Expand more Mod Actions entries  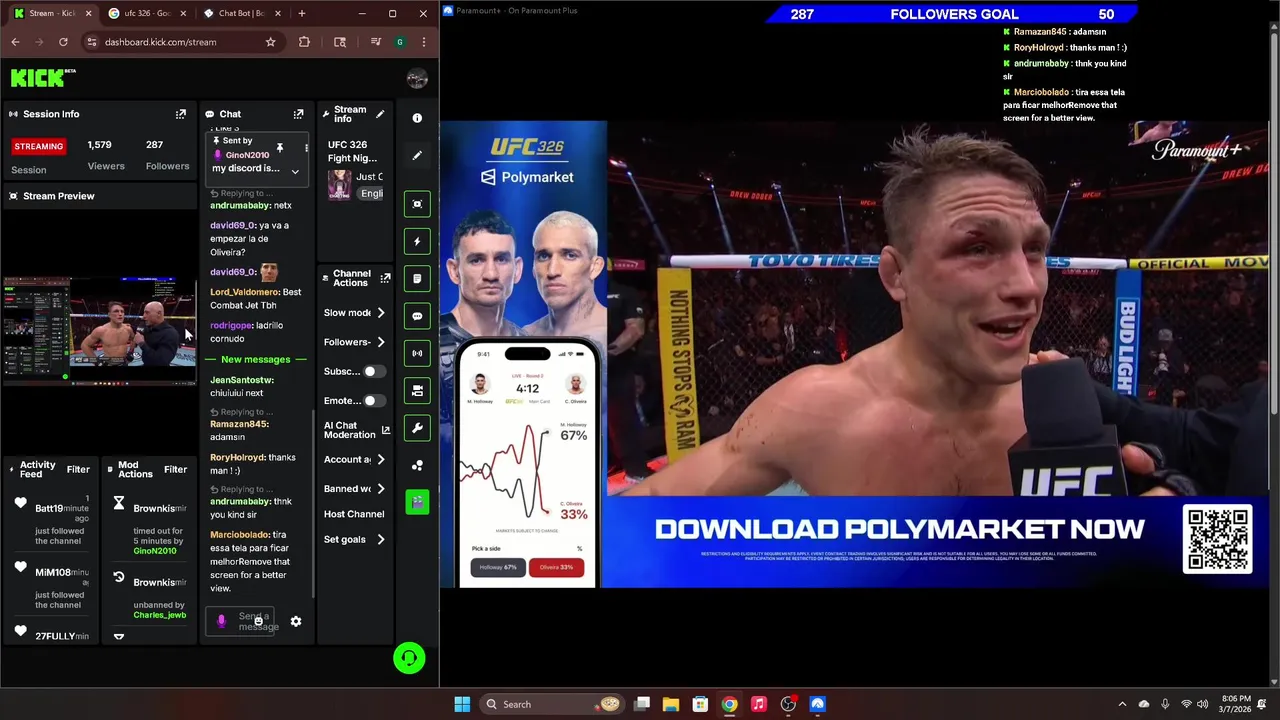point(118,636)
